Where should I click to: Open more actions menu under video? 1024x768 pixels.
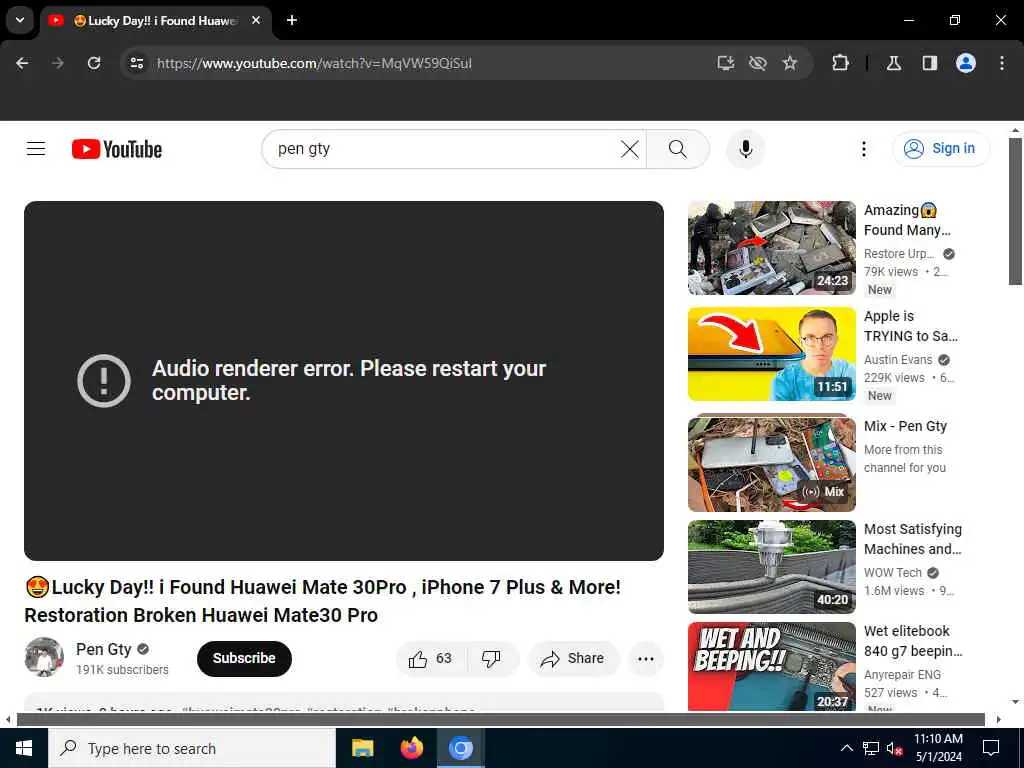[x=646, y=658]
